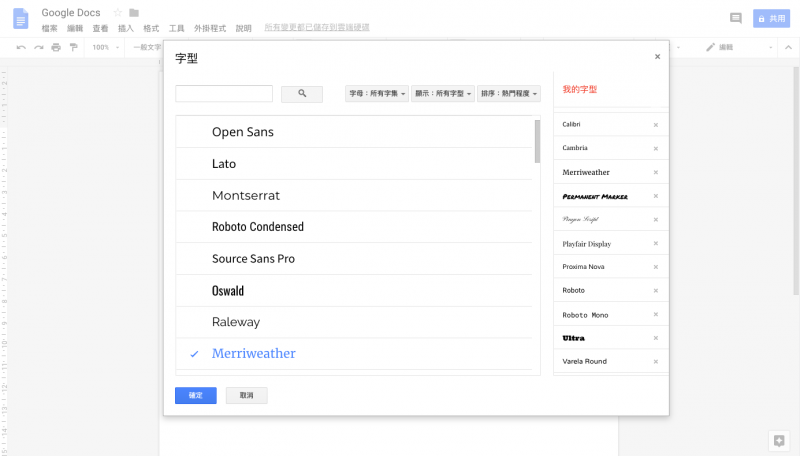Screen dimensions: 800x456
Task: Star the document with the star icon
Action: point(118,12)
